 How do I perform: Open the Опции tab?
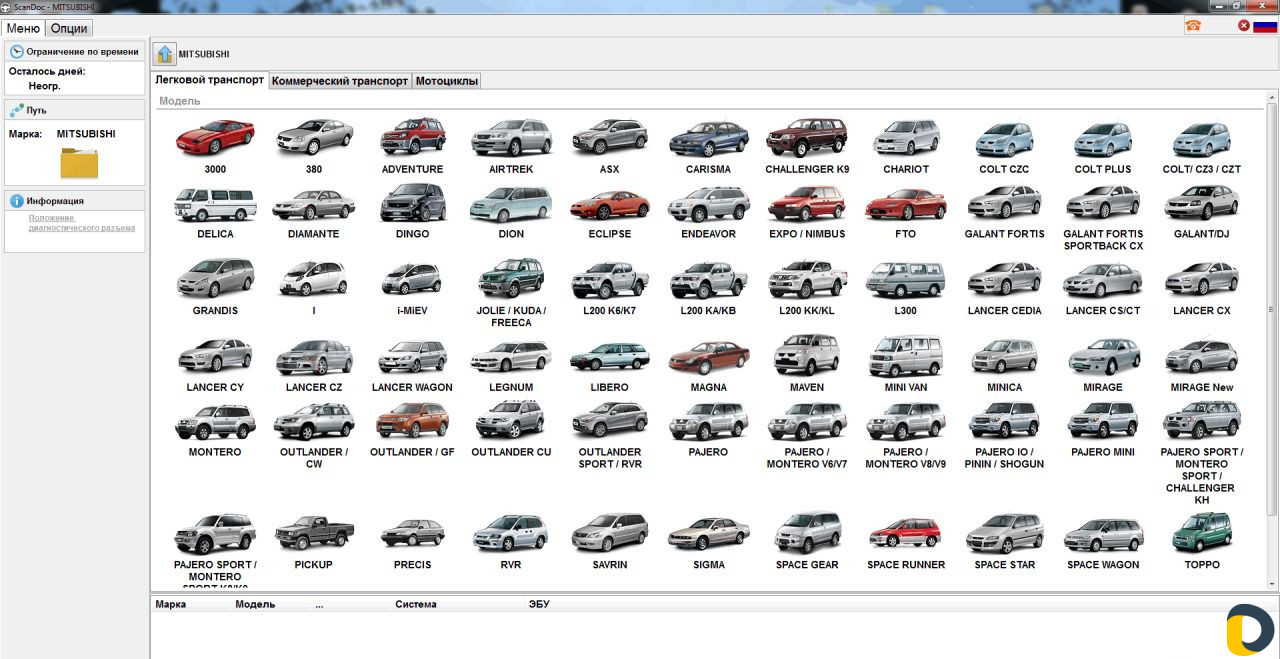pyautogui.click(x=69, y=28)
